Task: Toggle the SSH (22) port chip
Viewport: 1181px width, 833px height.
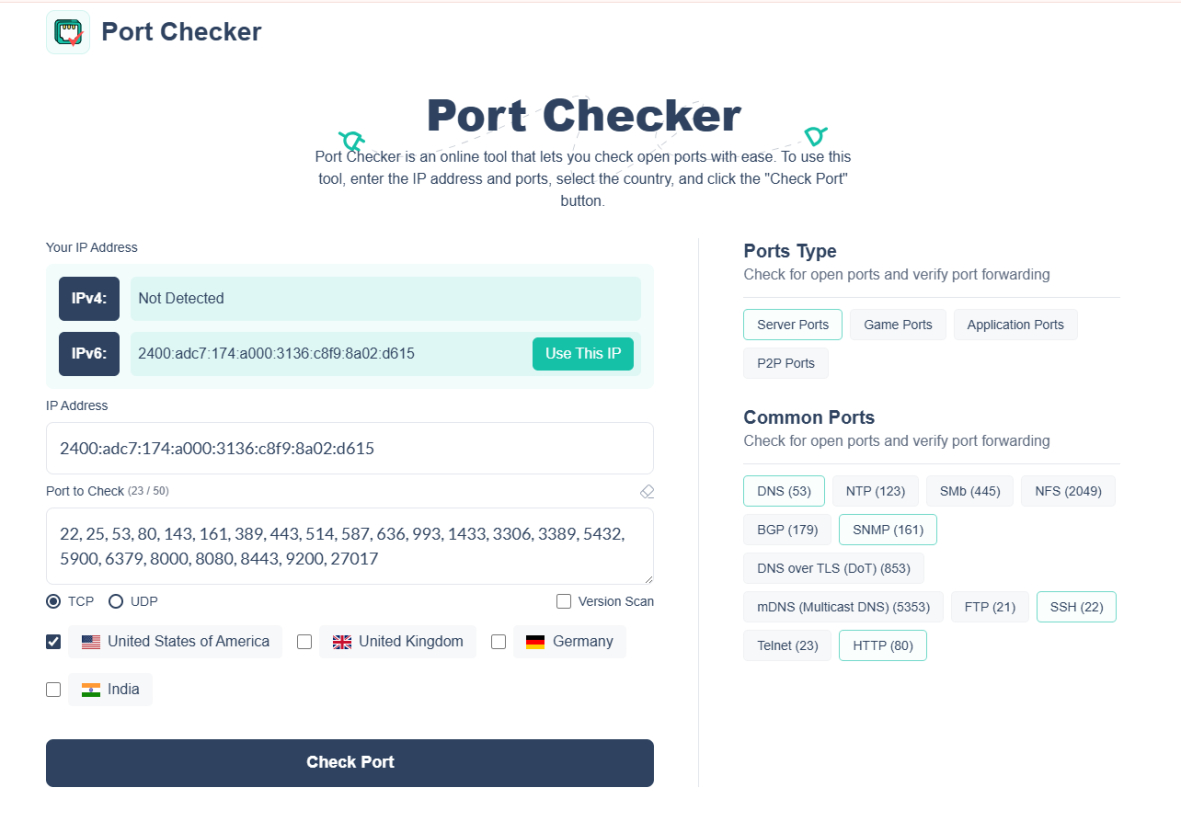Action: pyautogui.click(x=1076, y=607)
